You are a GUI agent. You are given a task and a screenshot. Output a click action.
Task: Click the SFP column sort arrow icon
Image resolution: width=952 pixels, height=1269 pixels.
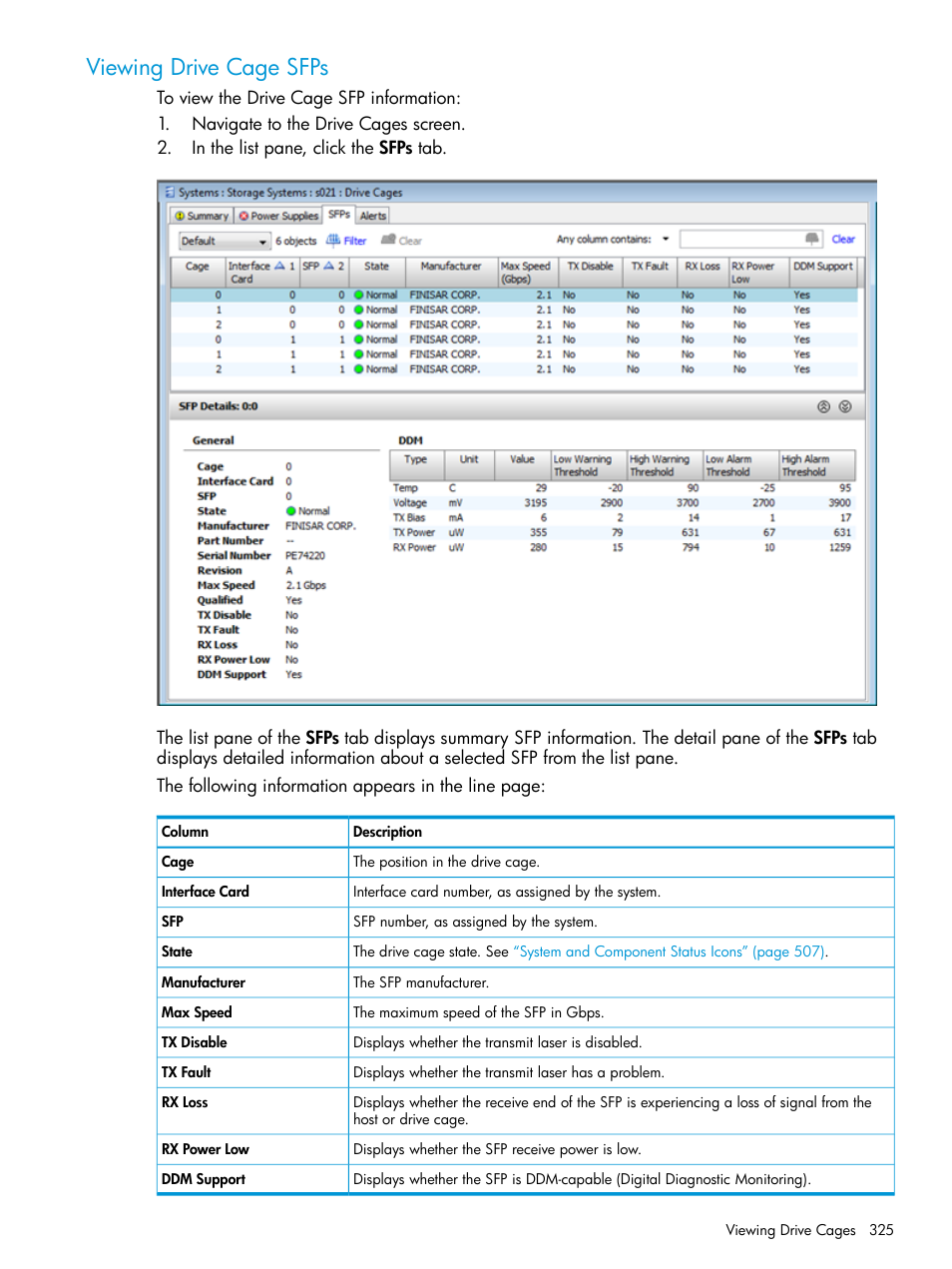[328, 266]
